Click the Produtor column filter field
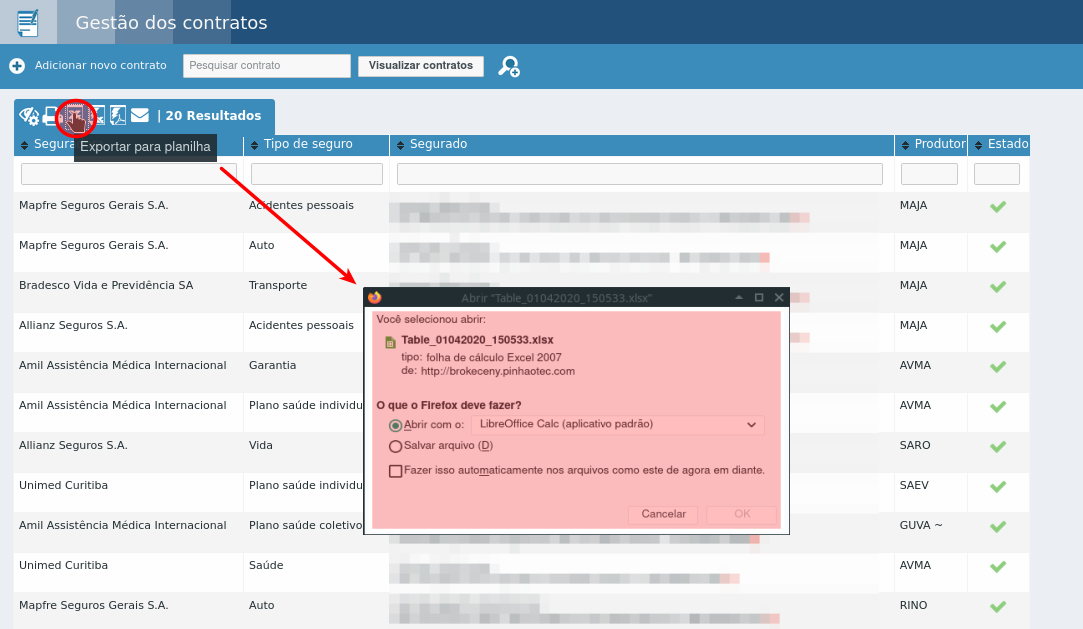The height and width of the screenshot is (629, 1083). click(x=929, y=174)
